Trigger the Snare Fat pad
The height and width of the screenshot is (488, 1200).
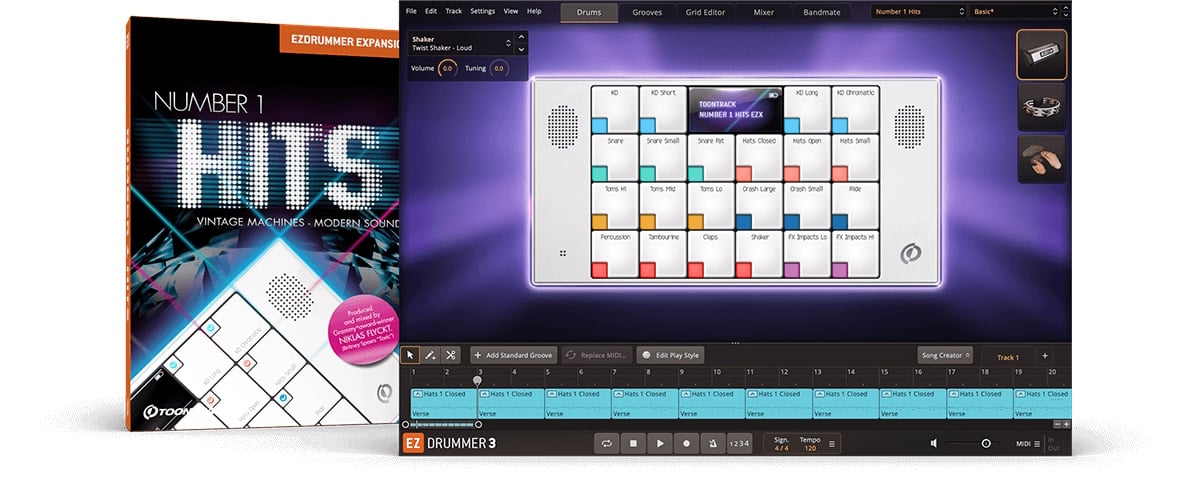[710, 157]
